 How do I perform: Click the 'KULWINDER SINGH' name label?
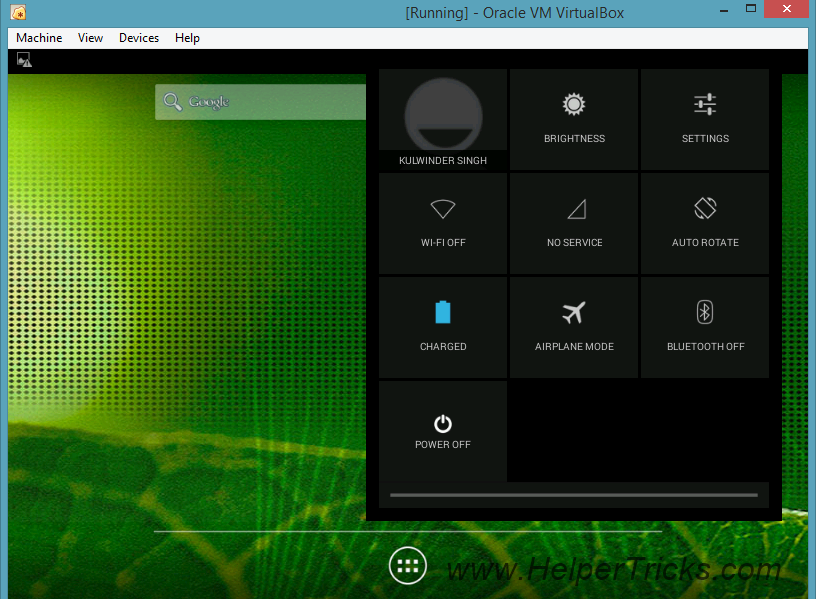(443, 160)
